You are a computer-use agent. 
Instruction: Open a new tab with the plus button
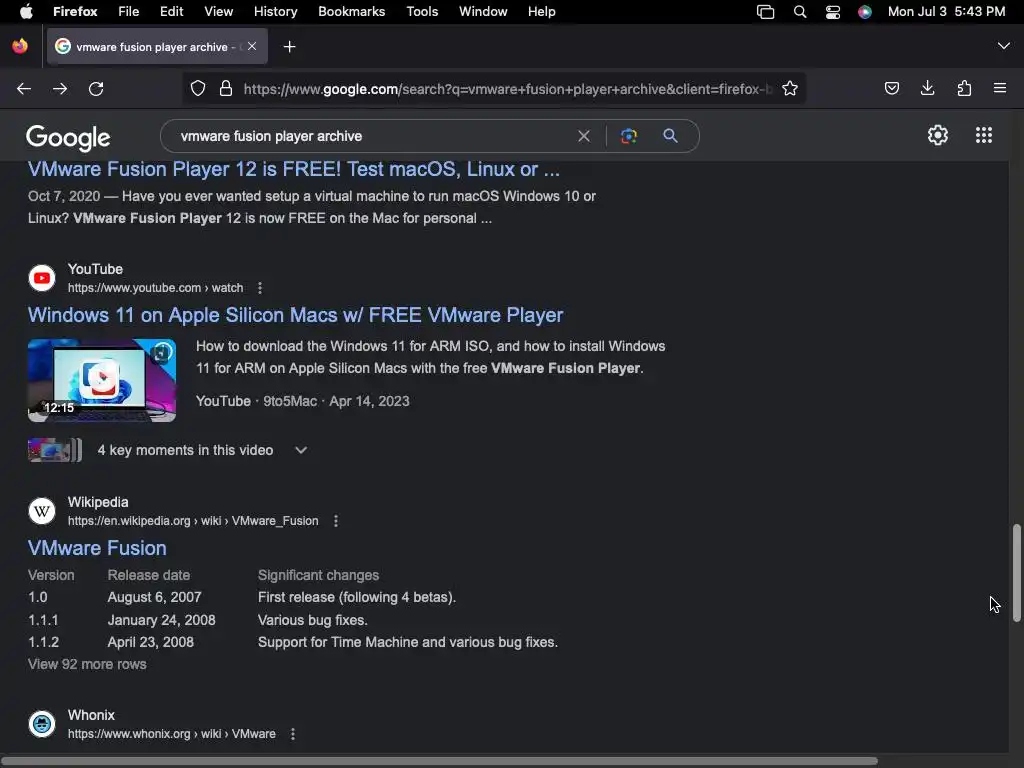pyautogui.click(x=289, y=47)
